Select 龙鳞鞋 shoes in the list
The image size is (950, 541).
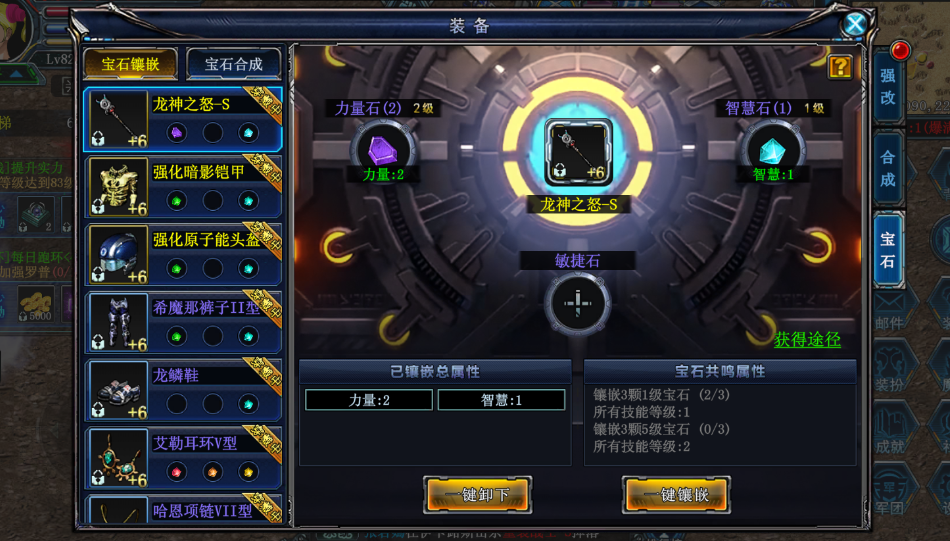tap(183, 390)
